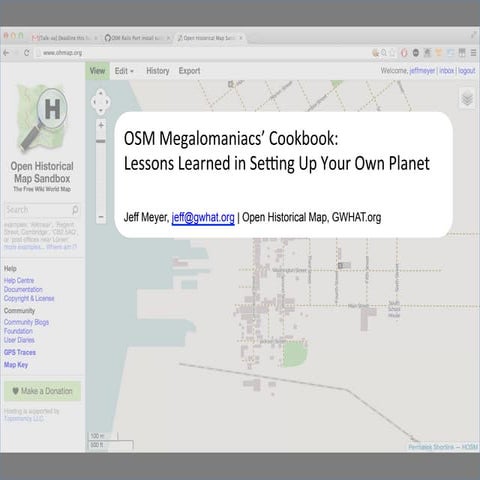Click the Open Historical Map Sandbox heading
Image resolution: width=480 pixels, height=480 pixels.
point(42,172)
